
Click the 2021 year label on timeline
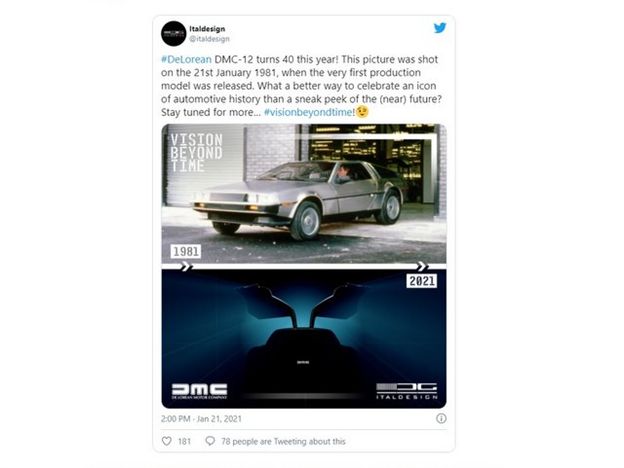click(x=421, y=281)
